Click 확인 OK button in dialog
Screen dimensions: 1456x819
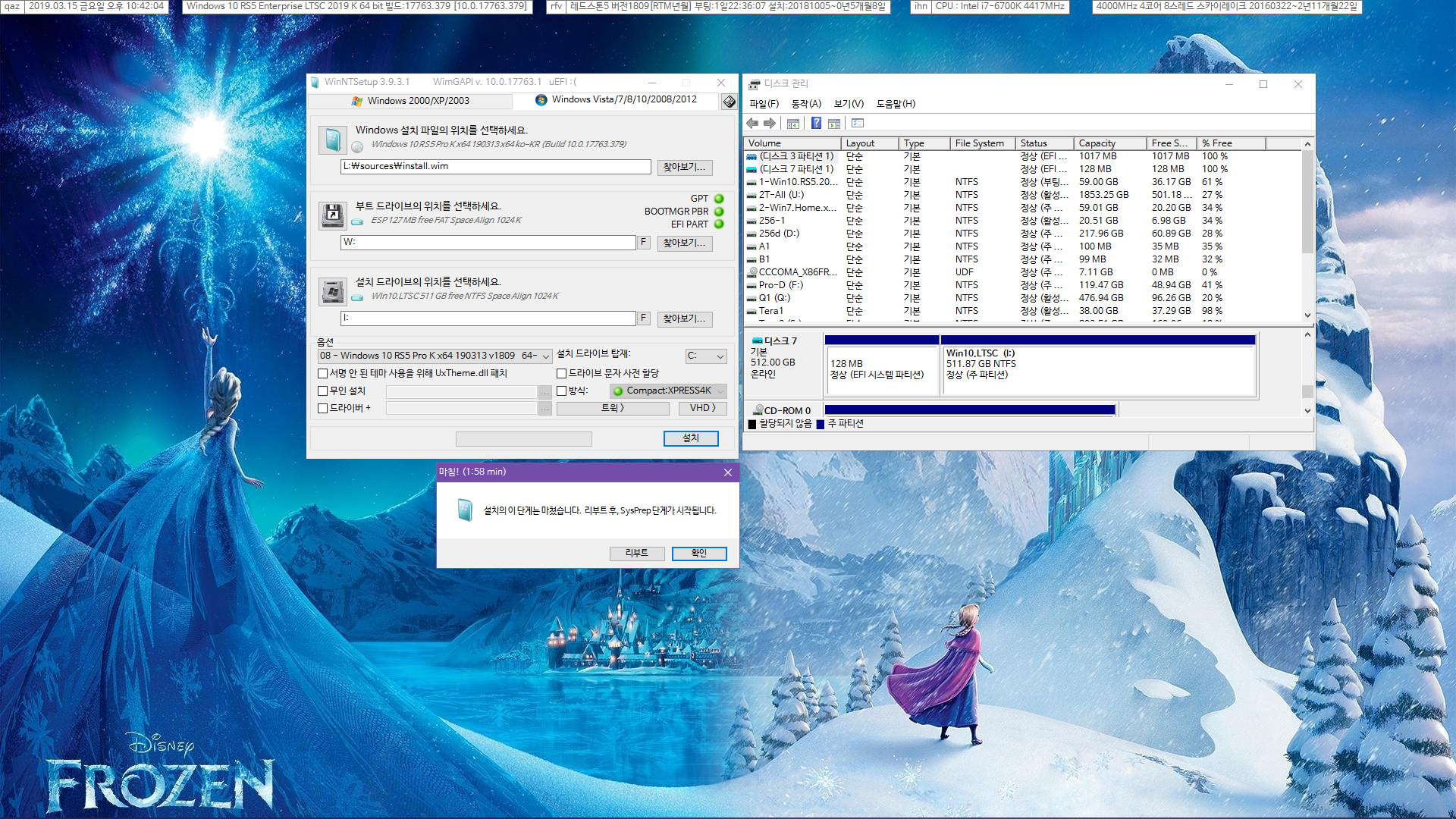(699, 554)
